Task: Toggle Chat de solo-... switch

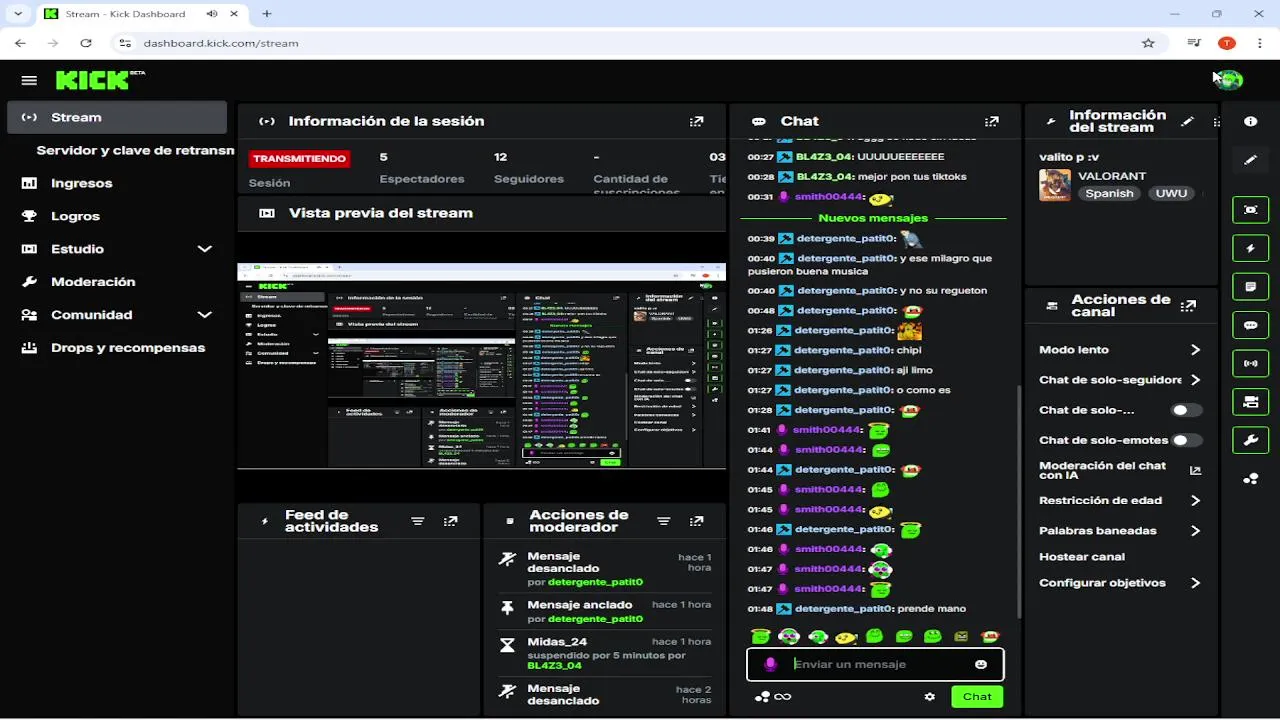Action: [x=1187, y=410]
